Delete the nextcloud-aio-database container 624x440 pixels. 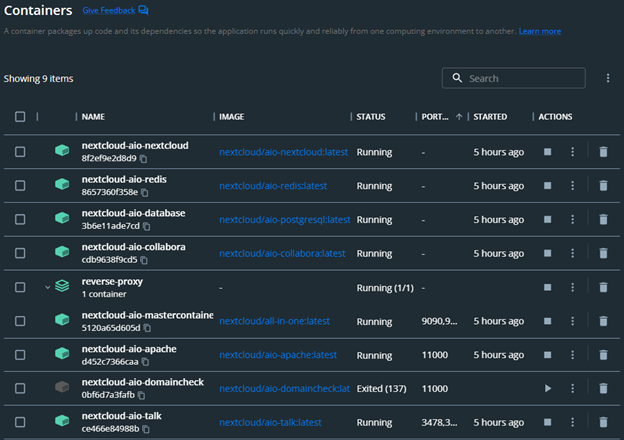click(603, 219)
